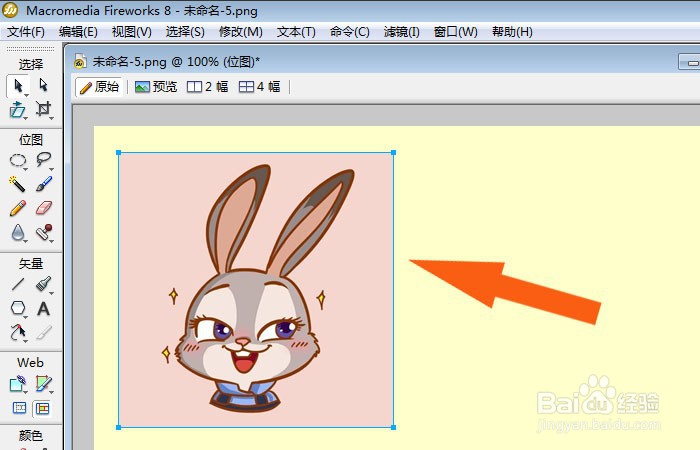Image resolution: width=700 pixels, height=450 pixels.
Task: Switch to the 预览 view tab
Action: point(156,87)
